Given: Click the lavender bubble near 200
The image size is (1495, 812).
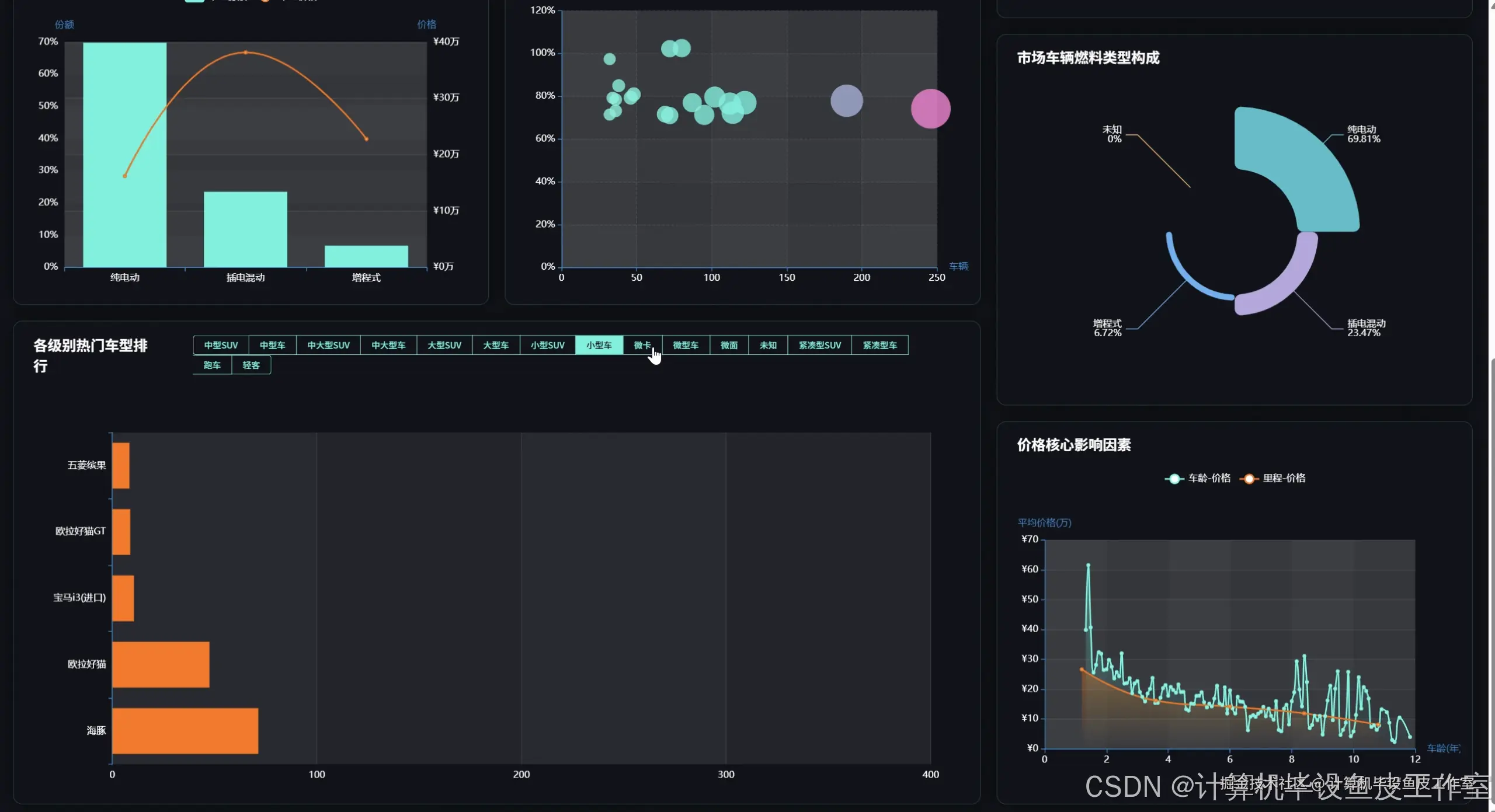Looking at the screenshot, I should 846,101.
